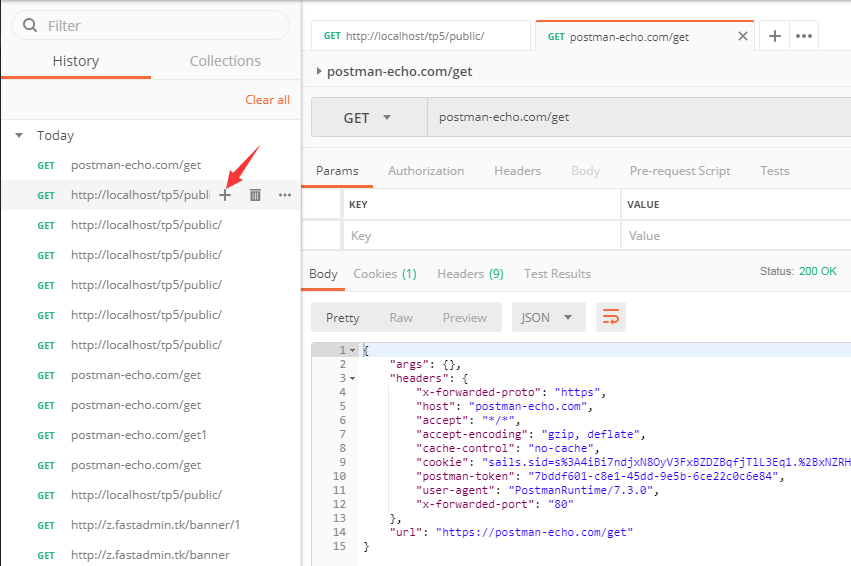
Task: Collapse JSON line 1 fold arrow
Action: tap(352, 351)
